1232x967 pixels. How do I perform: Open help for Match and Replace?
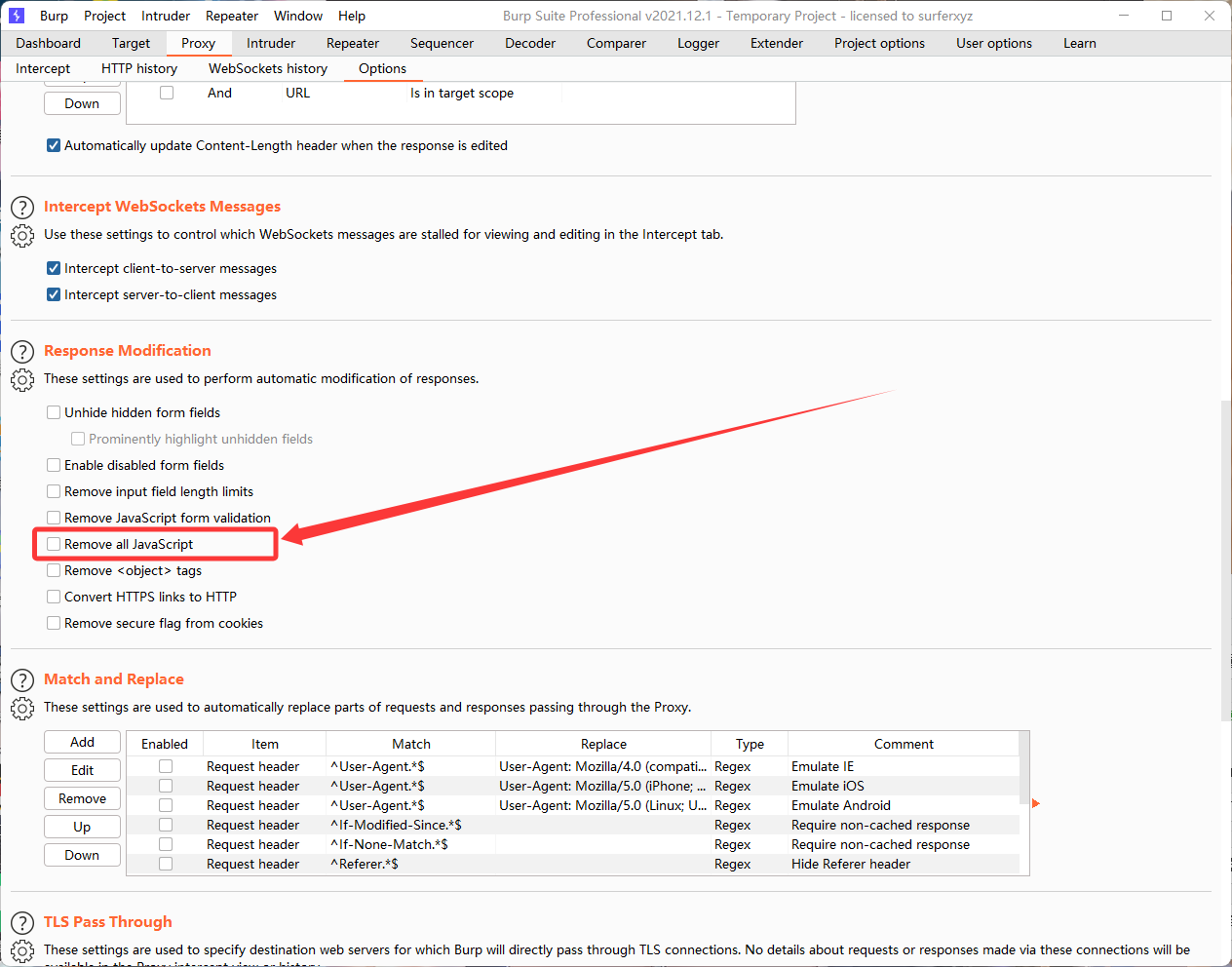point(22,680)
